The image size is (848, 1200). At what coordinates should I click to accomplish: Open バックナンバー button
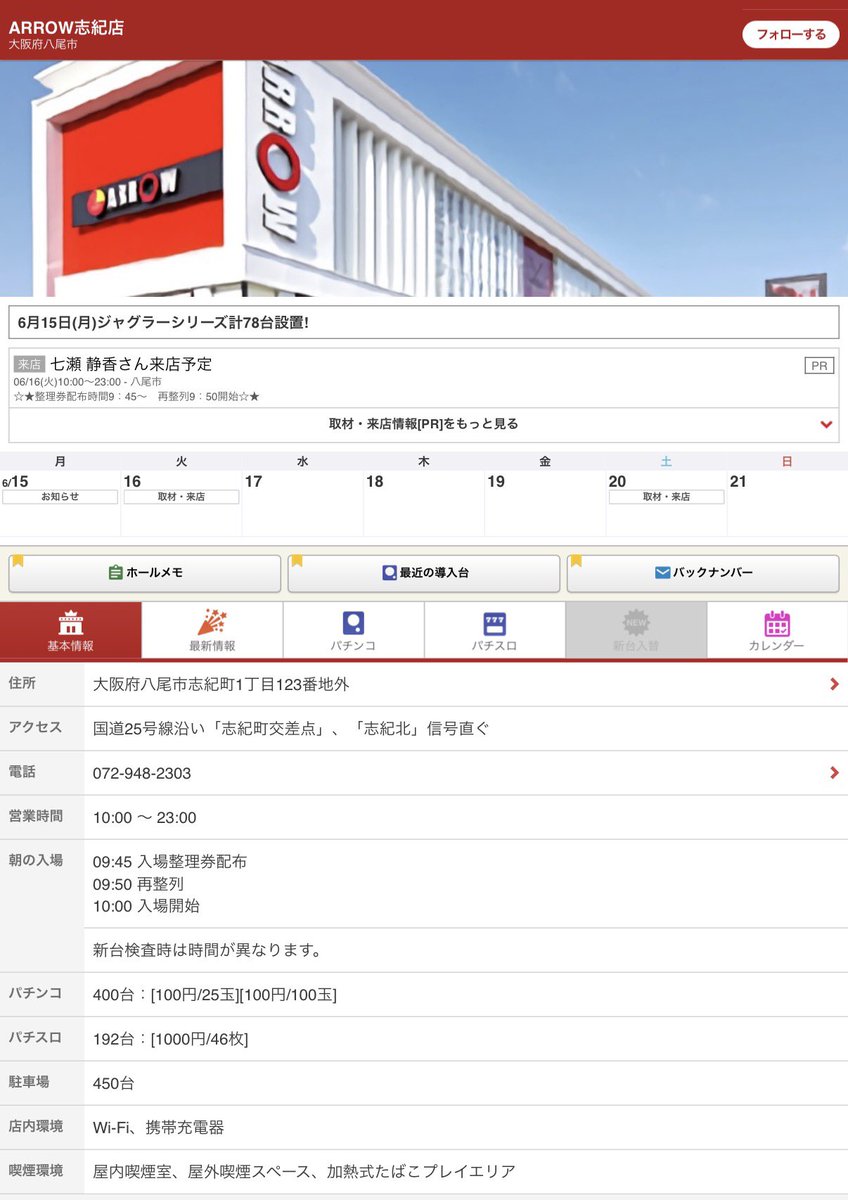pos(703,573)
